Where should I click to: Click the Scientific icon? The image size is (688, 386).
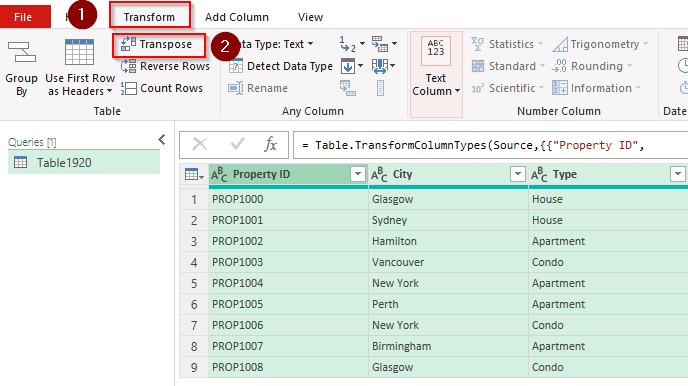[x=477, y=88]
